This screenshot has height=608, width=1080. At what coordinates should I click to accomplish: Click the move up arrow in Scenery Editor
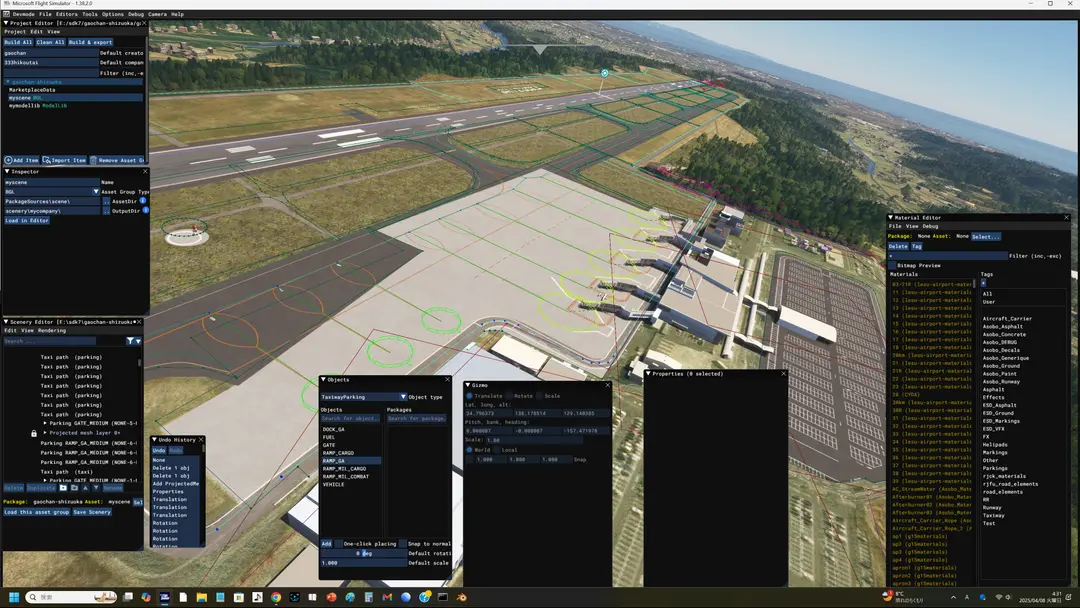(x=85, y=488)
